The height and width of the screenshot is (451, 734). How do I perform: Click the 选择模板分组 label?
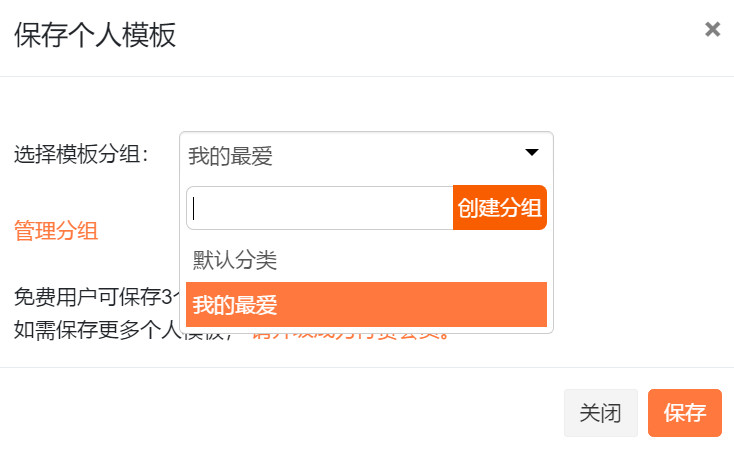[82, 155]
